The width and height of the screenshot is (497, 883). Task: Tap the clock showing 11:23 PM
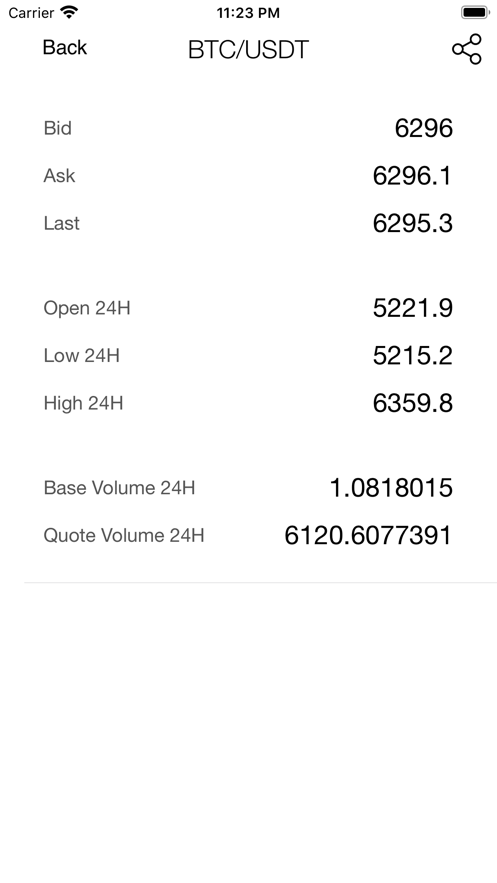[248, 13]
